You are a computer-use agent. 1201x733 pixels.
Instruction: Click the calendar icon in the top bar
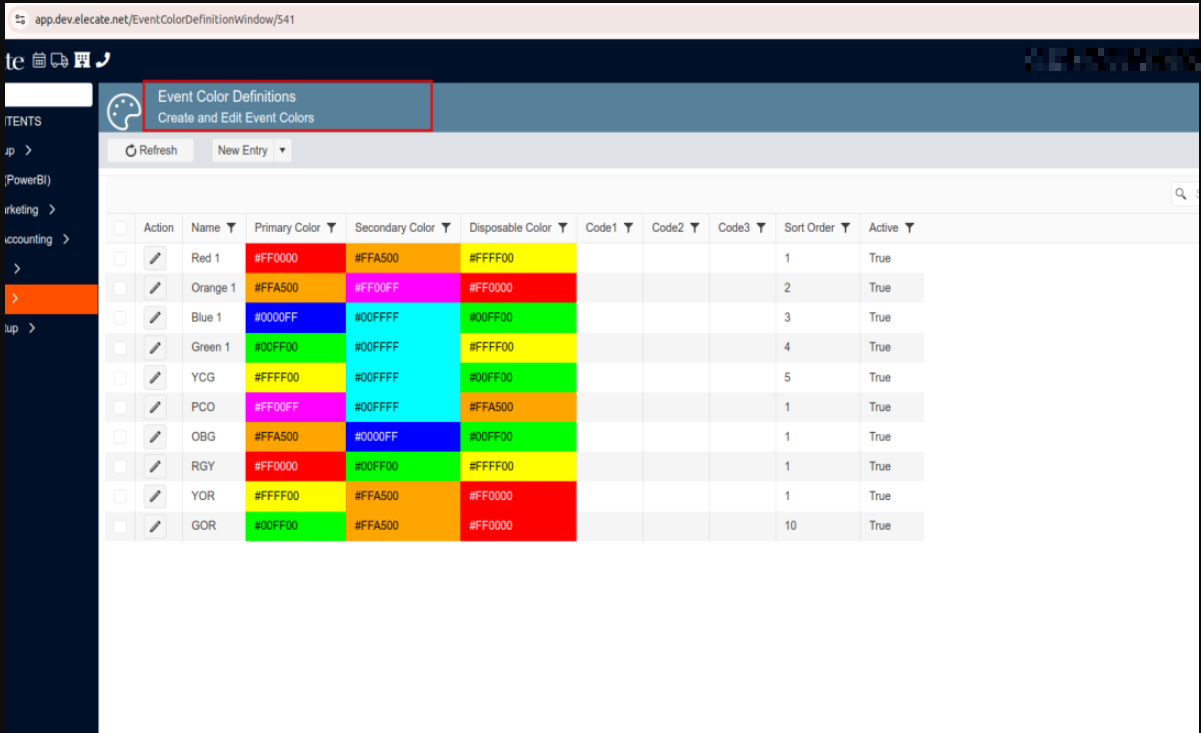pos(39,61)
